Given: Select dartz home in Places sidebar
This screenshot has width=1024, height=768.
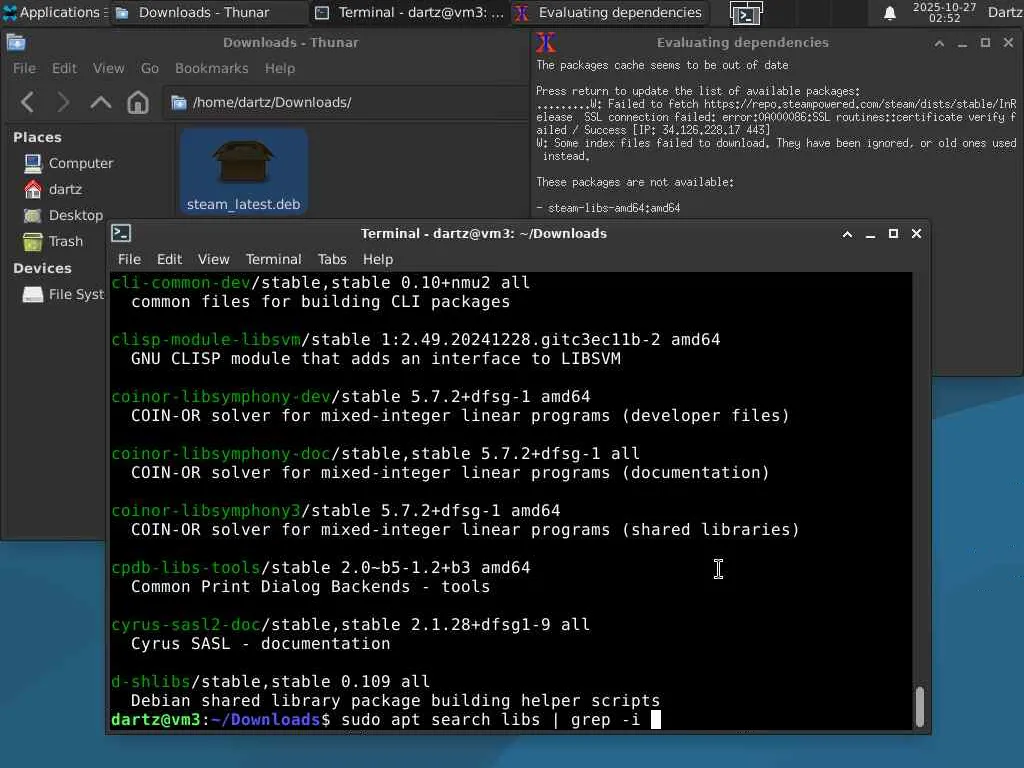Looking at the screenshot, I should point(53,189).
